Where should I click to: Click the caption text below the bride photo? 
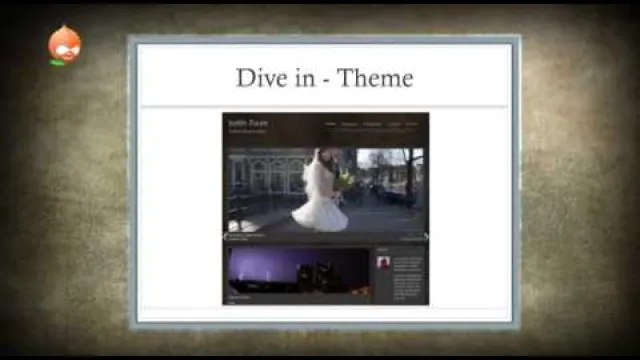click(247, 237)
